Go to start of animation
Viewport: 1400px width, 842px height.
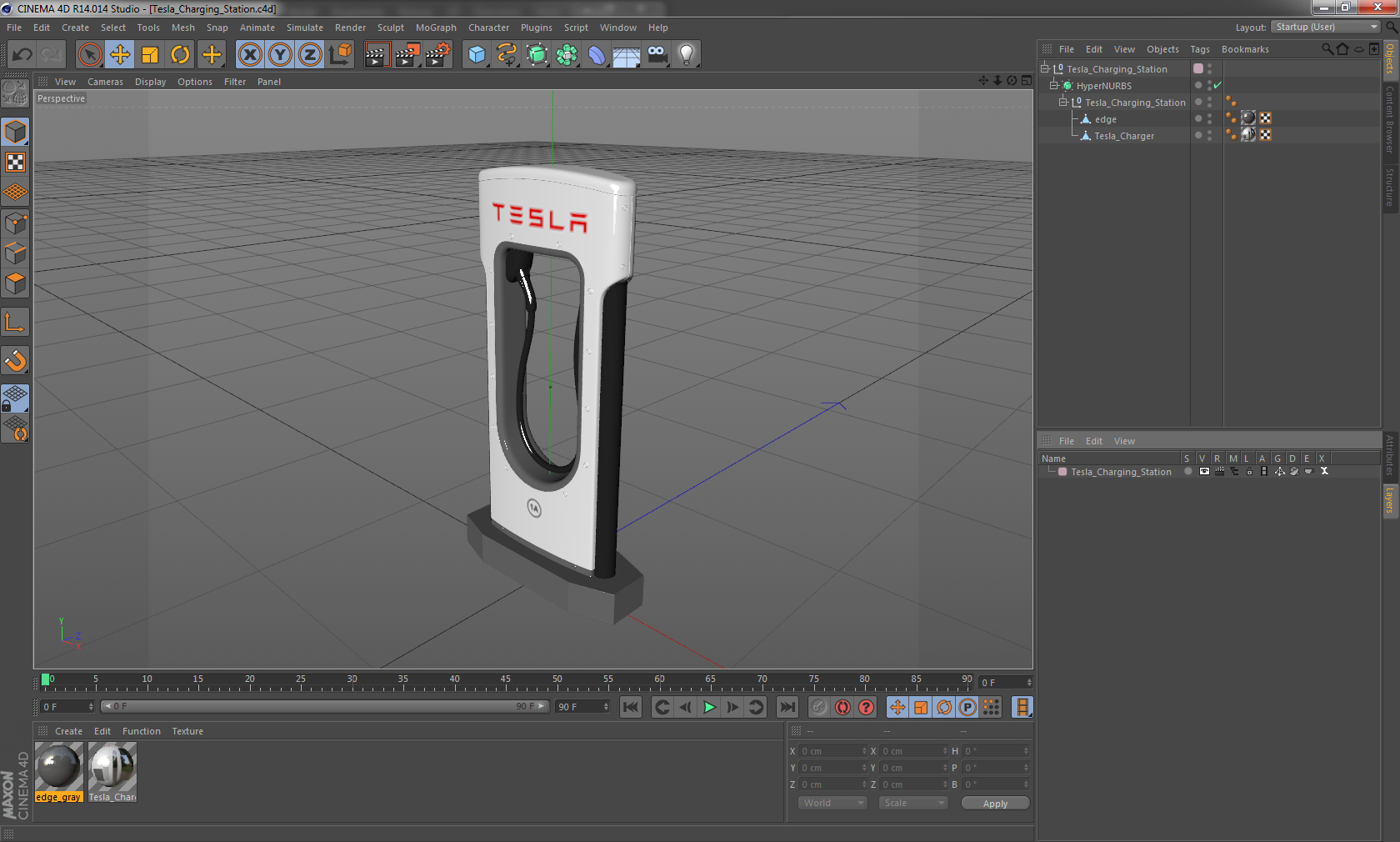(x=631, y=707)
